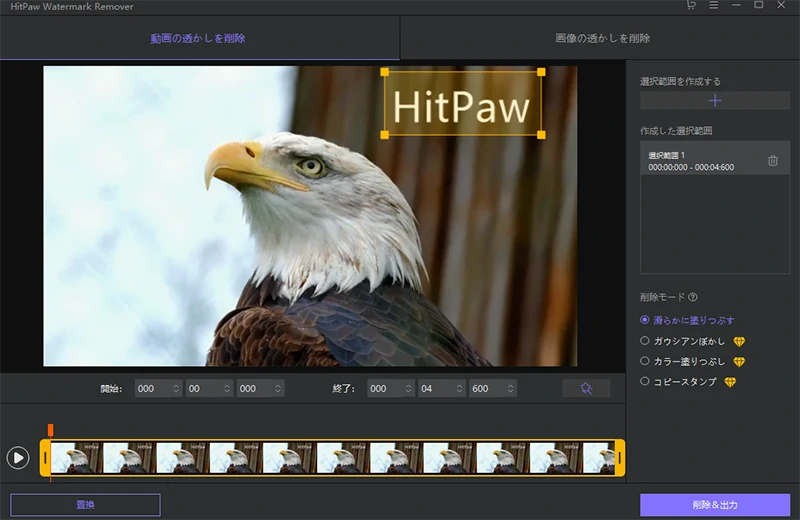Select the カラー塗りつぶし radio option

pos(645,361)
